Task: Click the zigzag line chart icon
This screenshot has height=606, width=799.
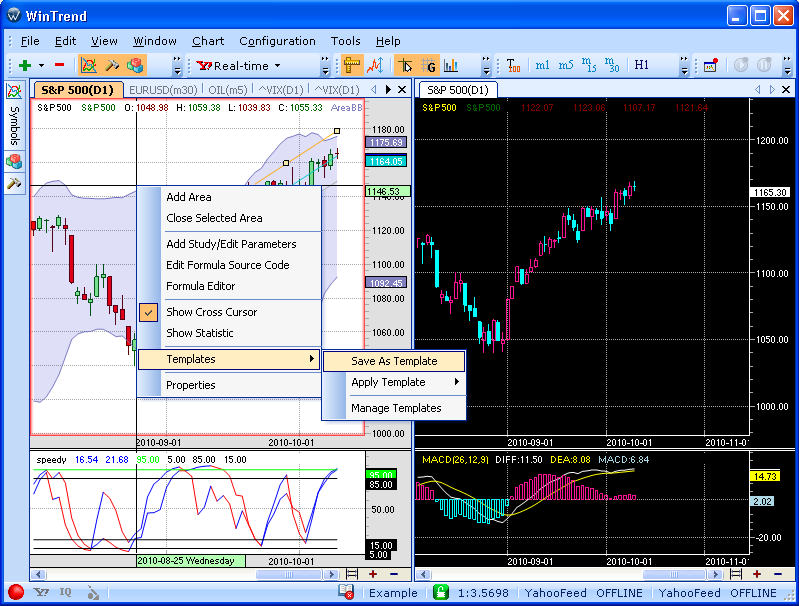Action: [376, 65]
